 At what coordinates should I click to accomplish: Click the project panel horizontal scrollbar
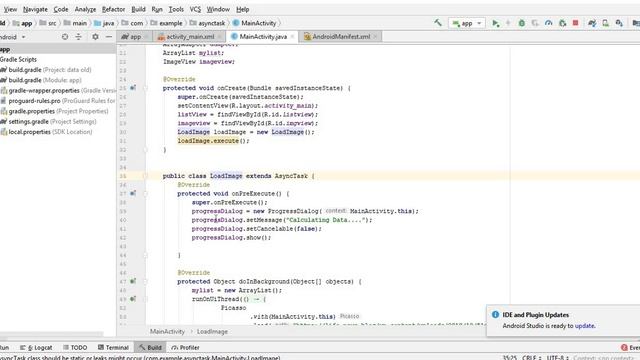click(51, 334)
